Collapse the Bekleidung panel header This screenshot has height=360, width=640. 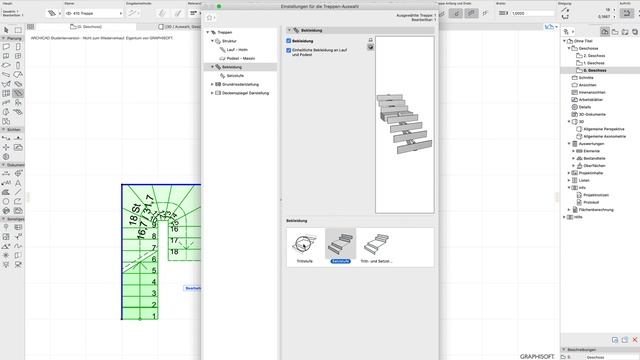pos(289,30)
